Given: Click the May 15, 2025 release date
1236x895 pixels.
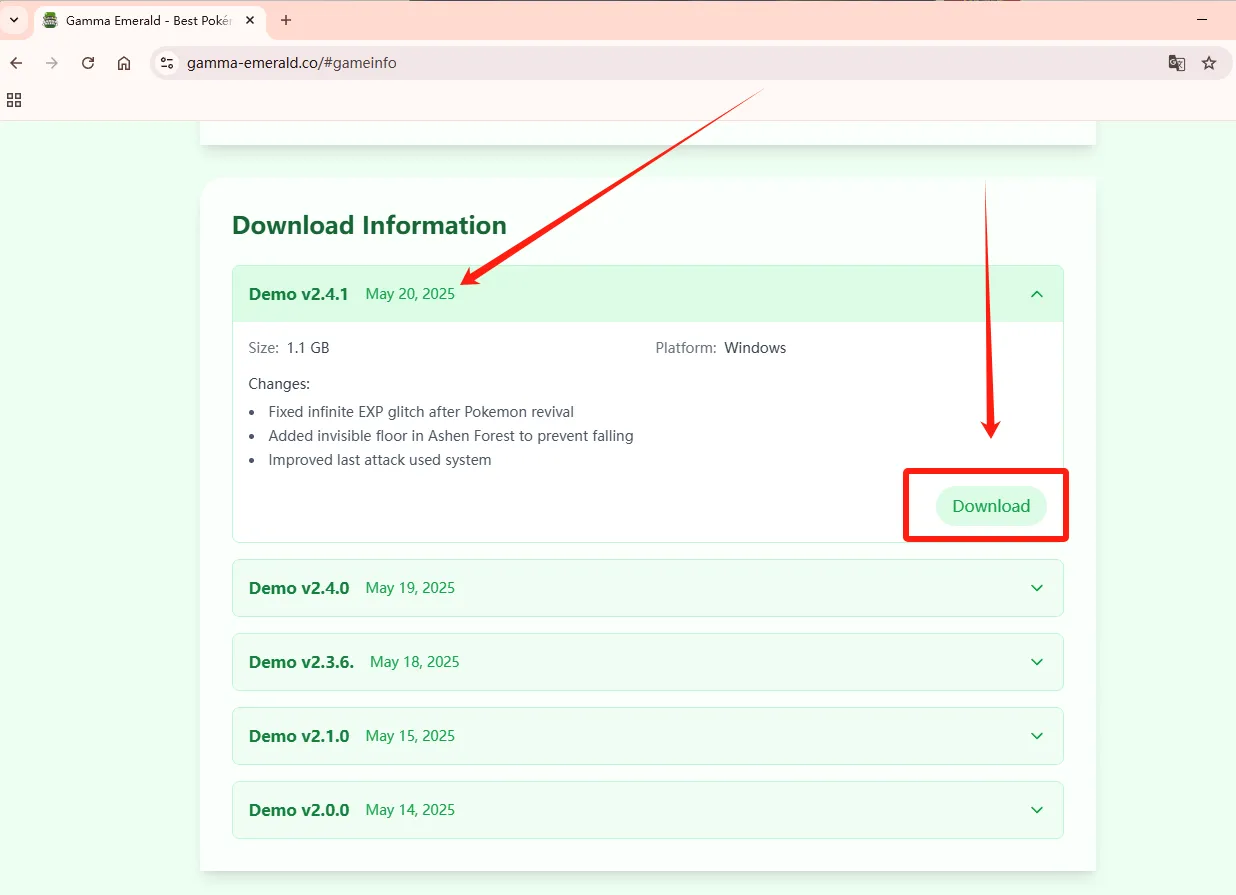Looking at the screenshot, I should 410,736.
